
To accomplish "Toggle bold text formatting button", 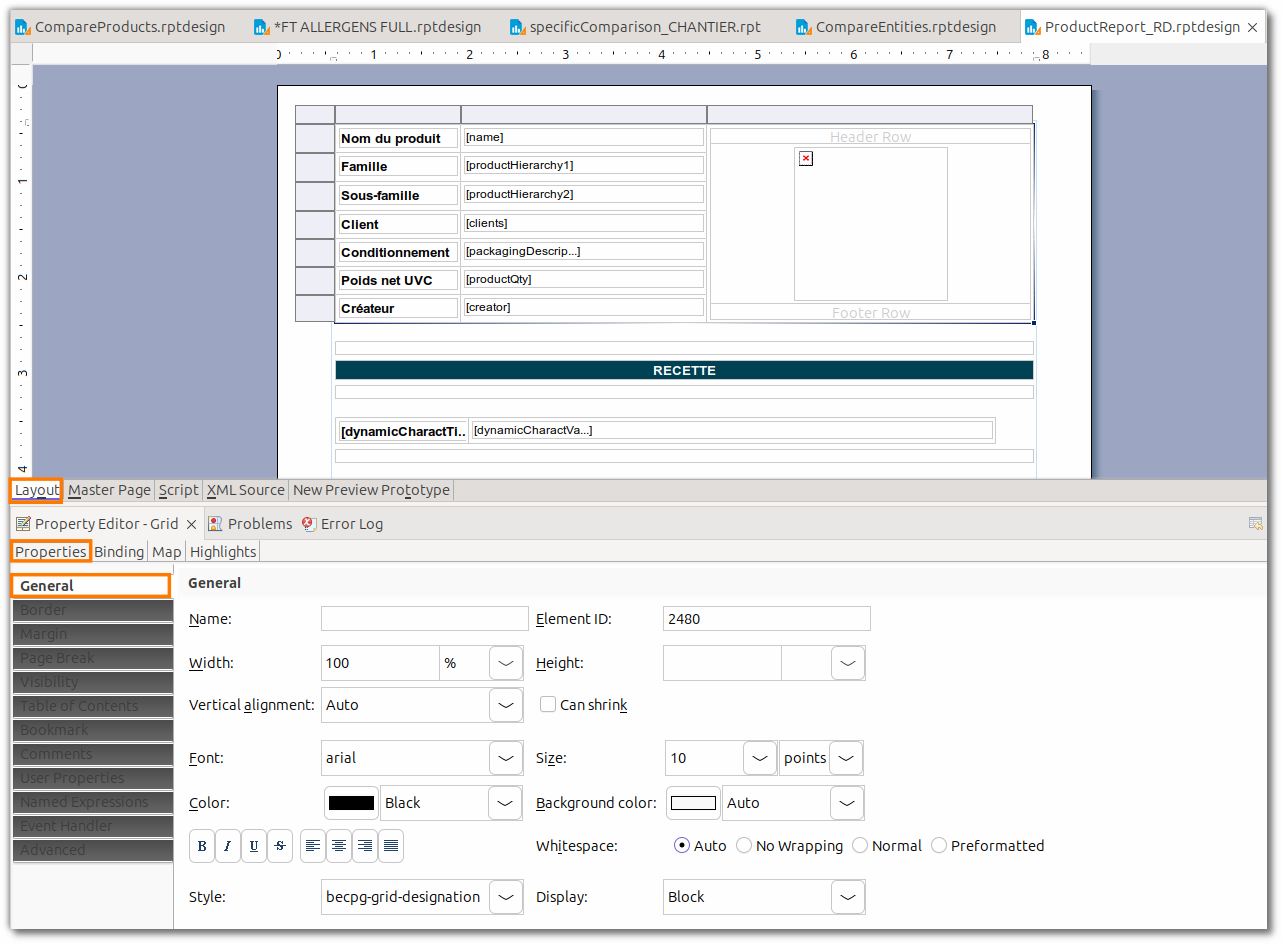I will [x=202, y=846].
